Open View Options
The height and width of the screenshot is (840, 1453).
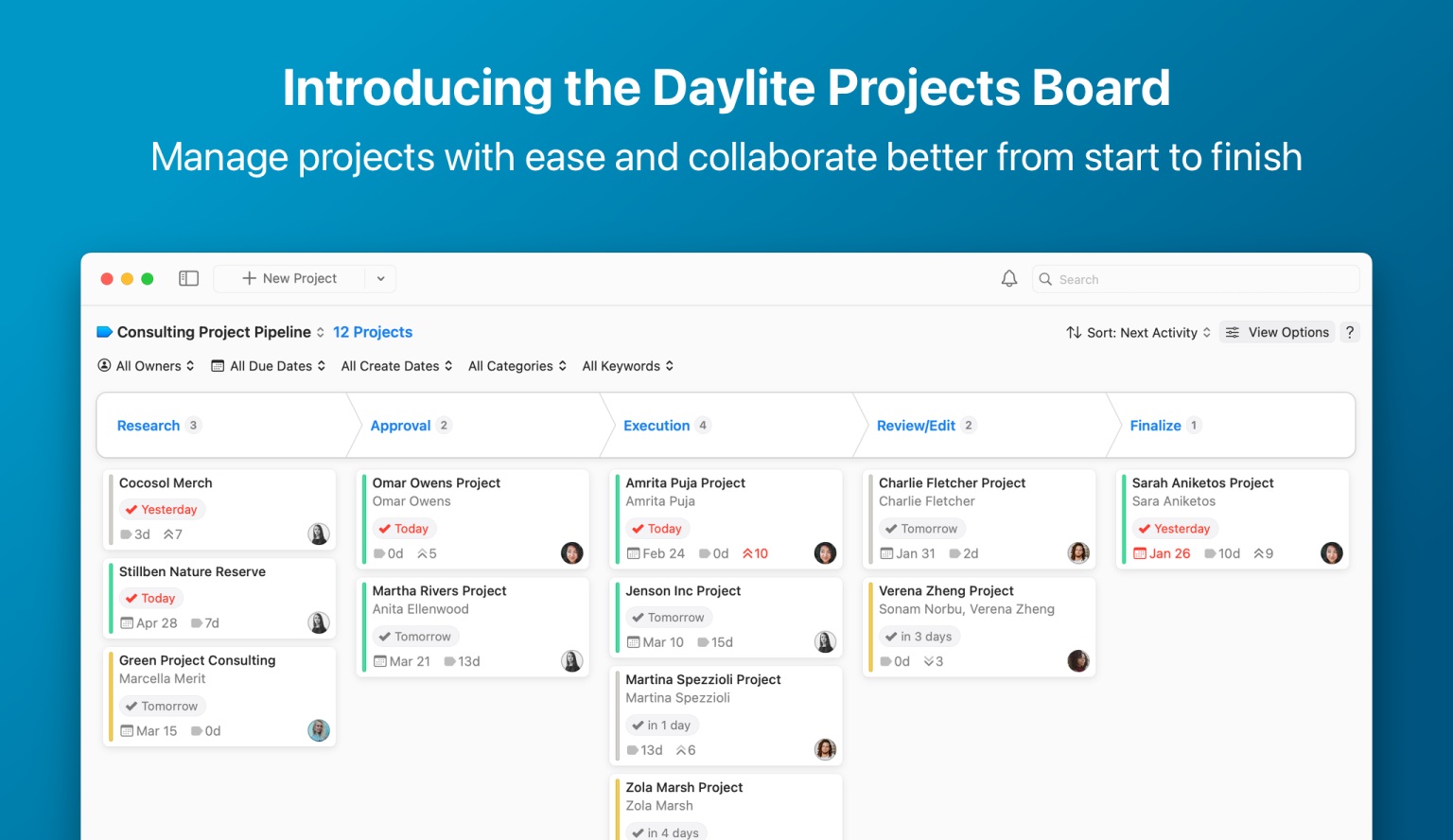click(x=1277, y=333)
